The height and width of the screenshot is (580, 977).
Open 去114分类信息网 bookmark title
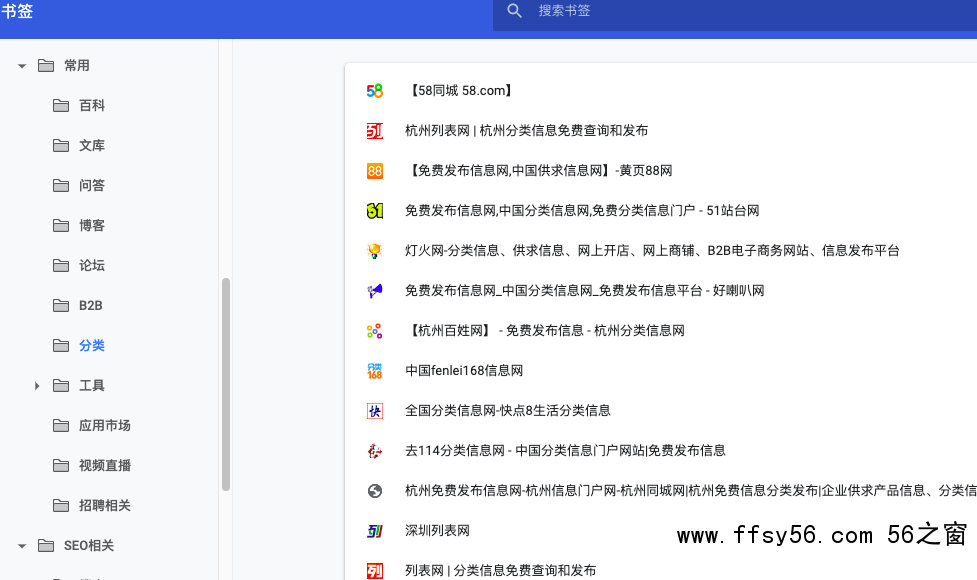[x=565, y=450]
